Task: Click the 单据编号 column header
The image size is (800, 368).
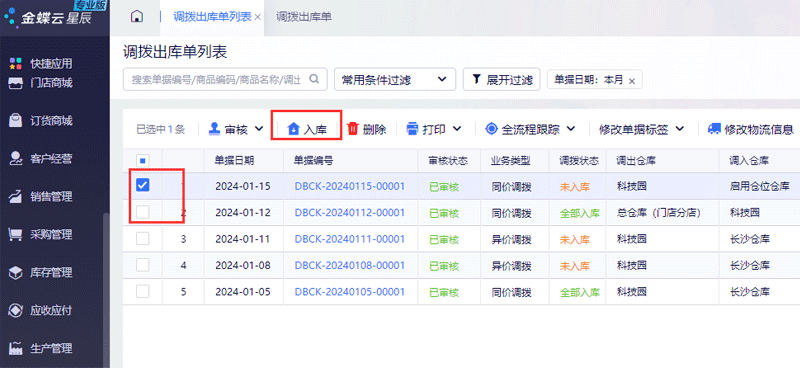Action: tap(313, 161)
